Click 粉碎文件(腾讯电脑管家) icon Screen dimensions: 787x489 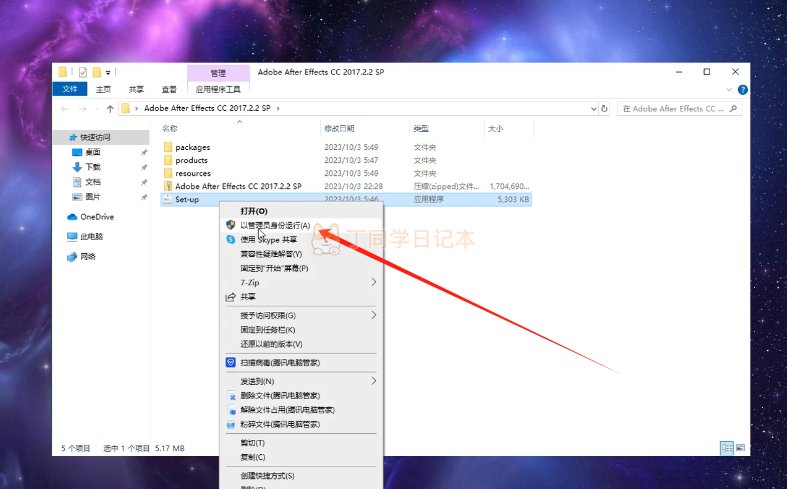coord(231,424)
